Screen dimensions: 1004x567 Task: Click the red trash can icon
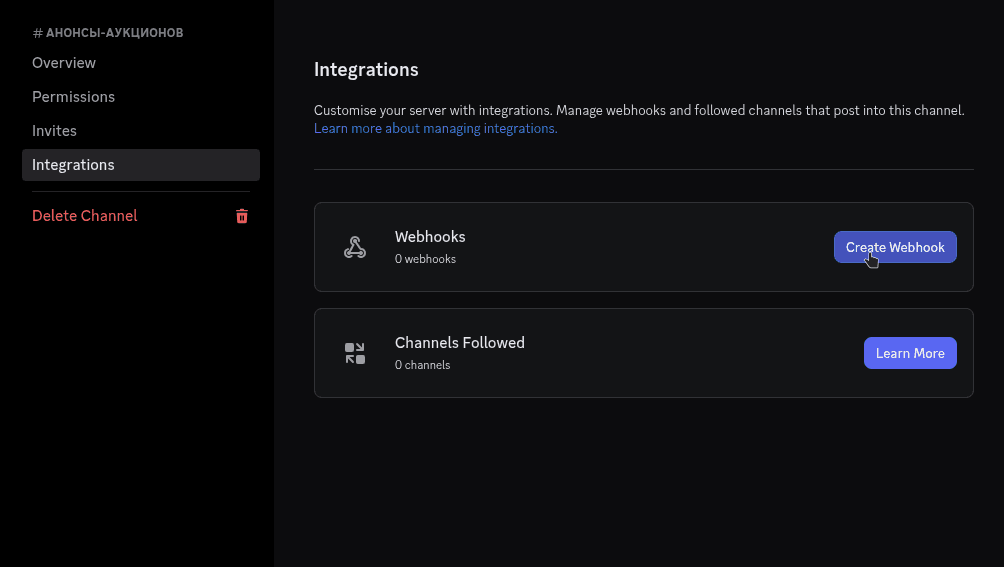tap(242, 216)
